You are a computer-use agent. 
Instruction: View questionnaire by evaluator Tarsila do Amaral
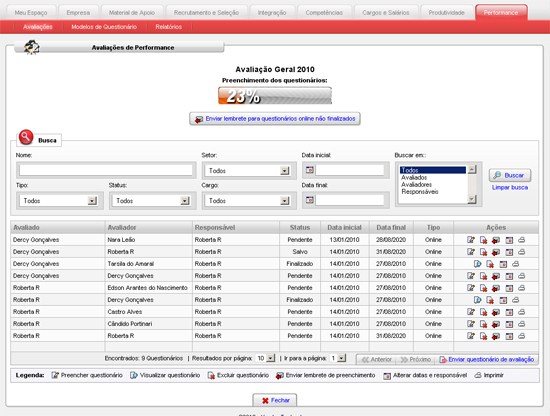[477, 264]
